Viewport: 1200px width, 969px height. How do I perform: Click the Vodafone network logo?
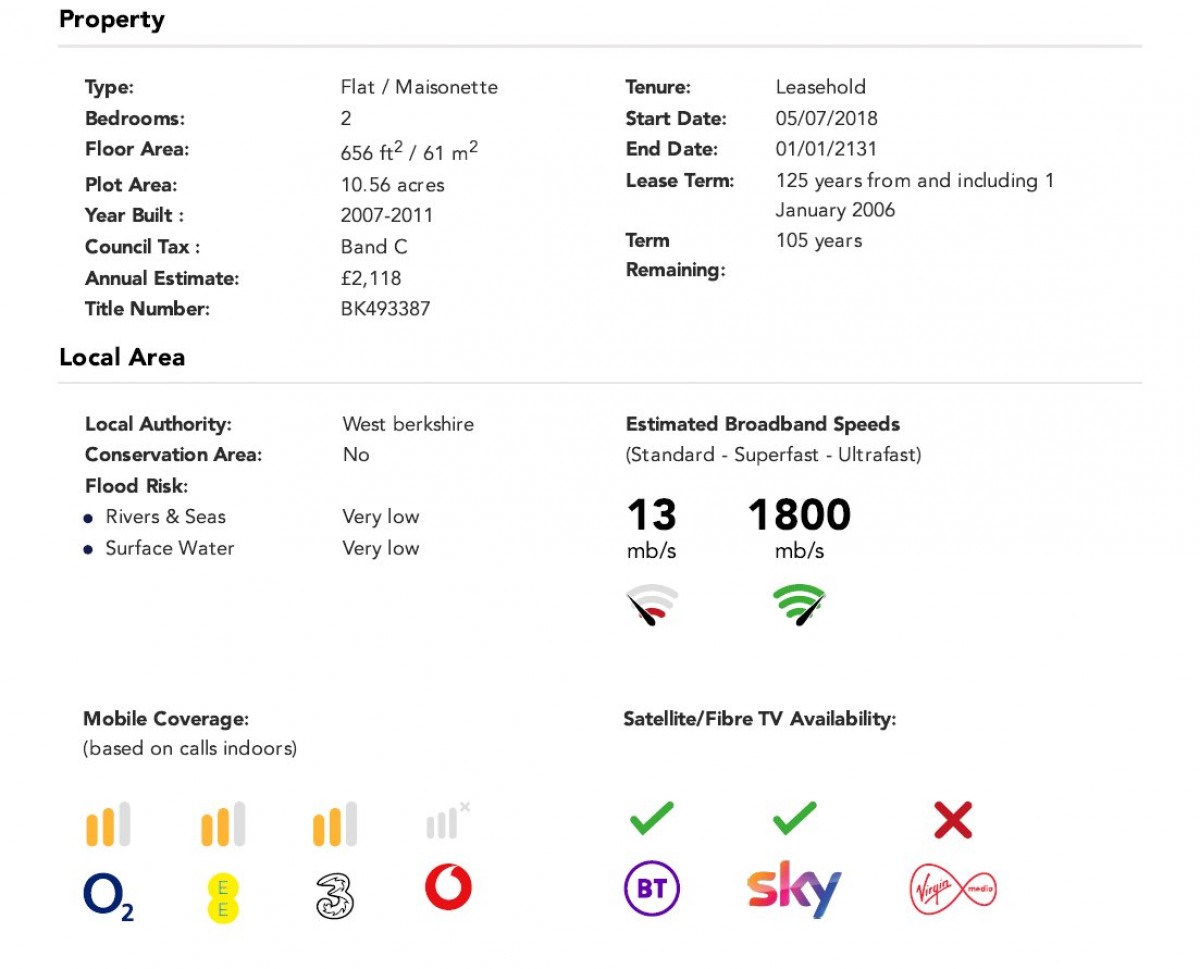point(447,887)
